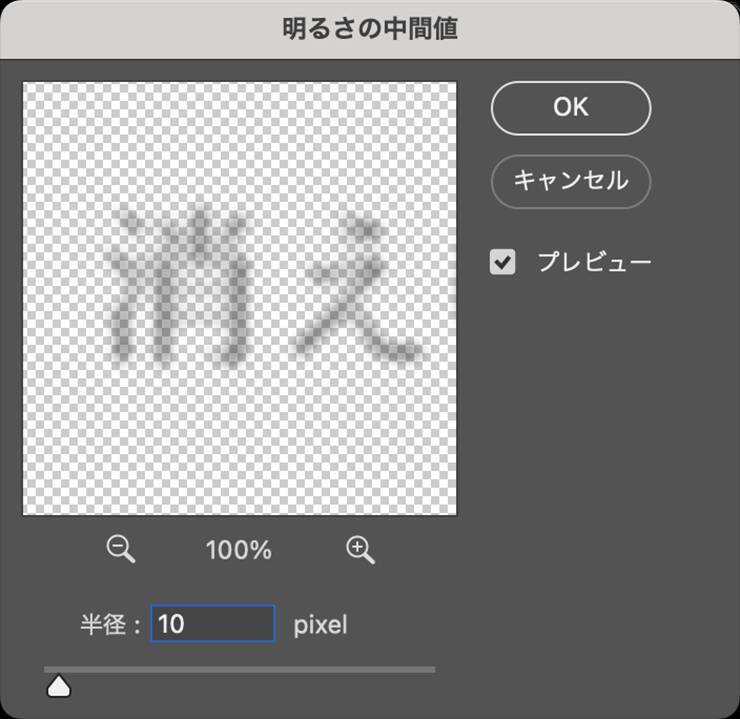Viewport: 740px width, 719px height.
Task: Toggle the プレビュー checkbox
Action: [x=503, y=263]
